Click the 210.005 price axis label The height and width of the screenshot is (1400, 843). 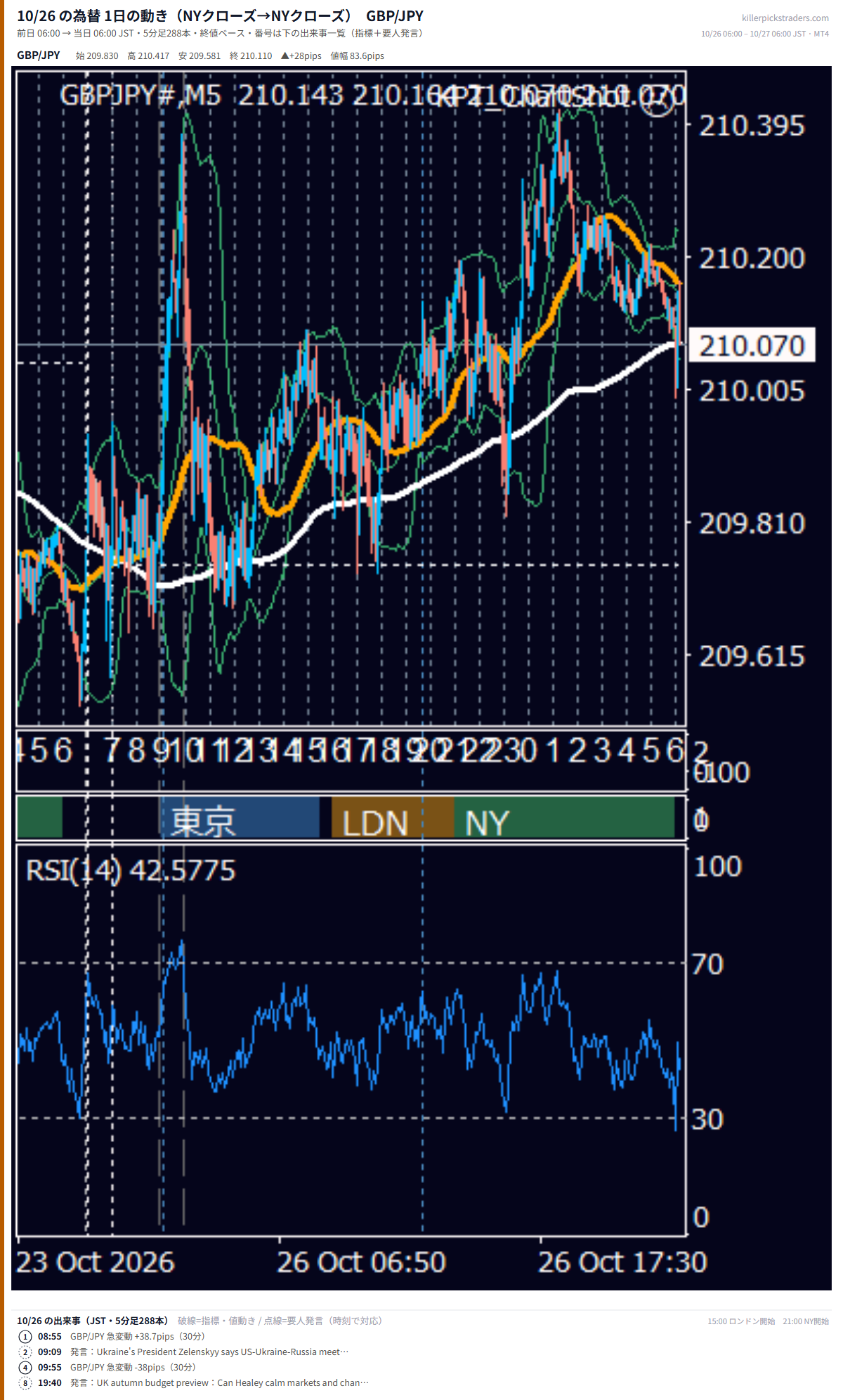pos(752,391)
